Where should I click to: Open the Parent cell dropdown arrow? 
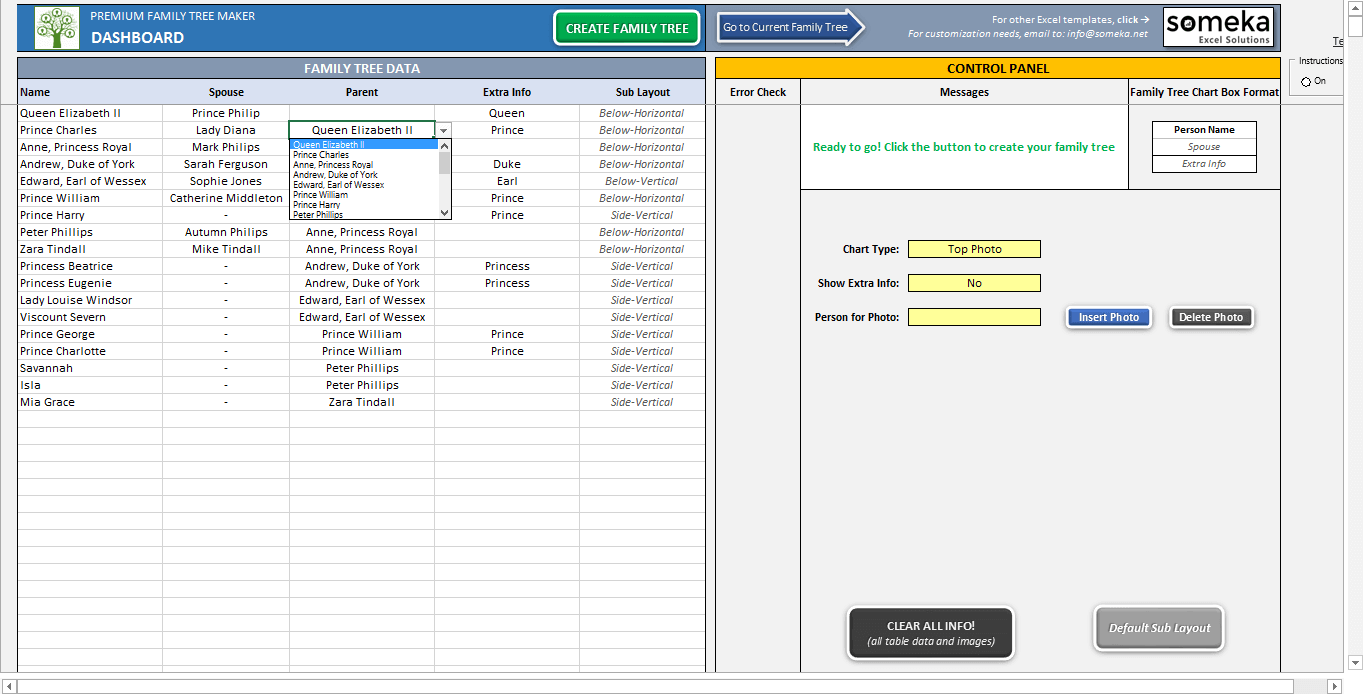click(x=443, y=130)
